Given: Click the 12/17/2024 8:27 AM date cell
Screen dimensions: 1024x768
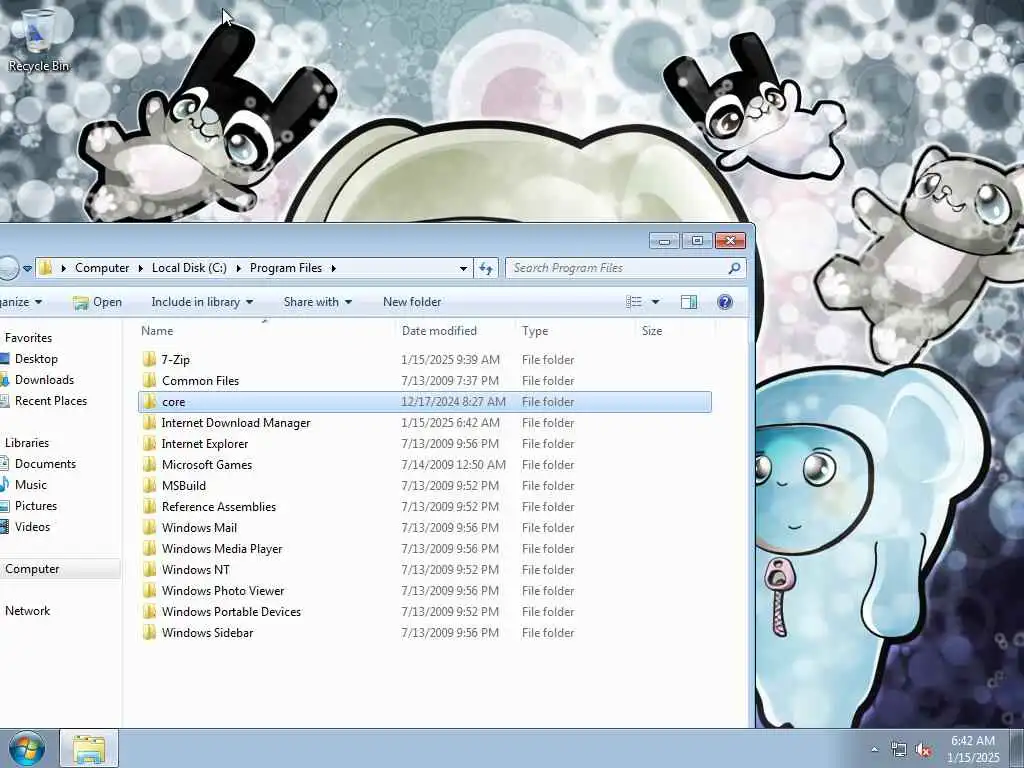Looking at the screenshot, I should (x=453, y=402).
